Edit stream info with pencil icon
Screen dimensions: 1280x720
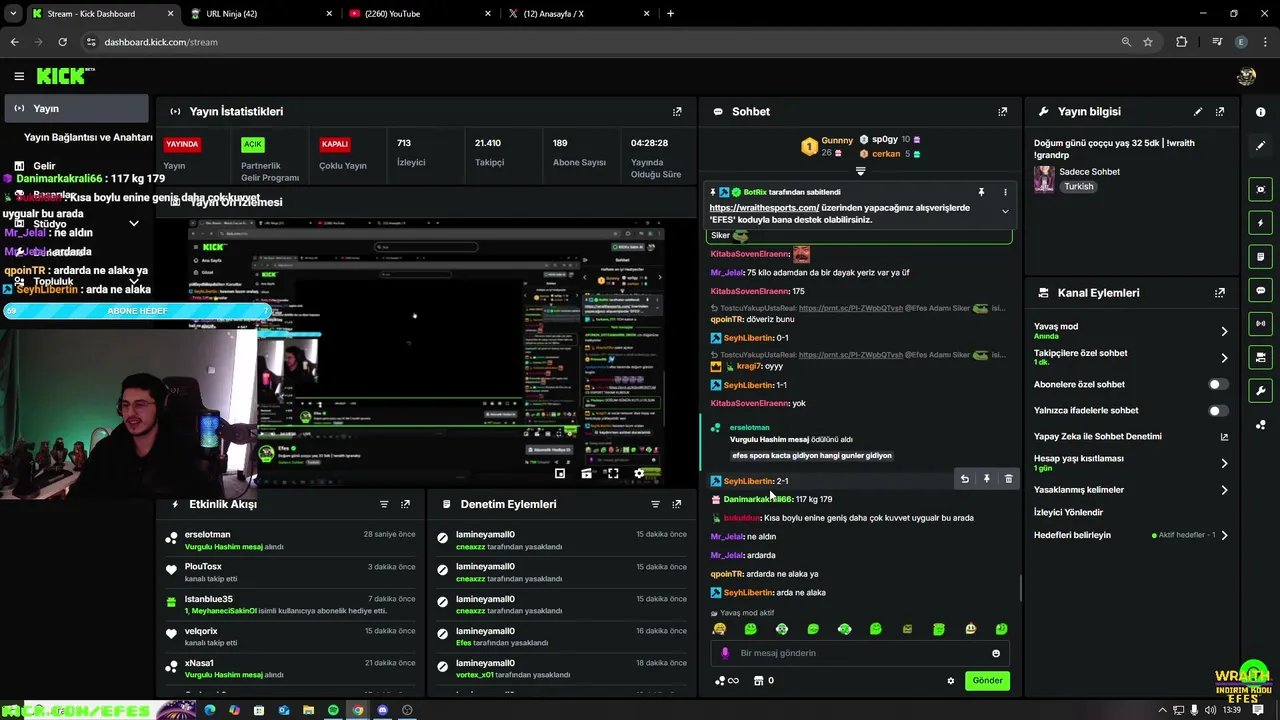coord(1198,112)
